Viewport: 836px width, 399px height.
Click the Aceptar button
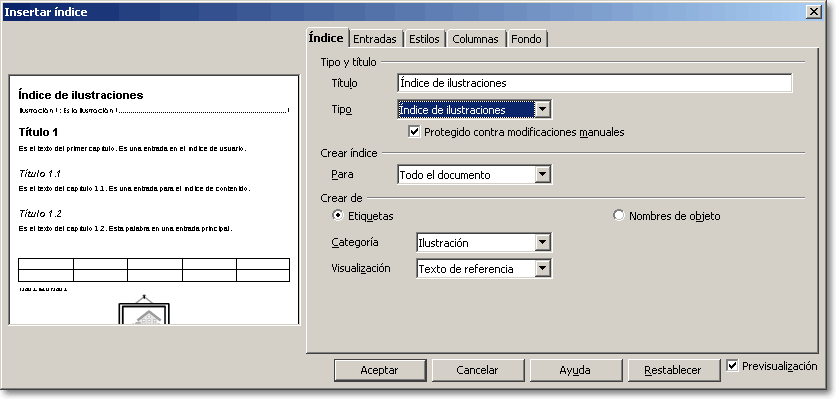coord(379,370)
